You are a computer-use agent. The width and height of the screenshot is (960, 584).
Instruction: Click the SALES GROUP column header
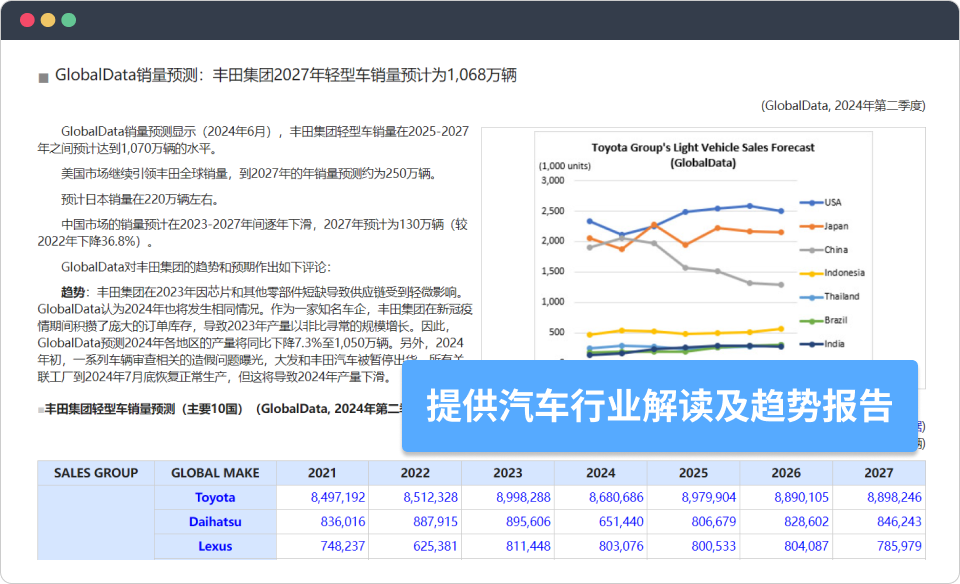pos(96,473)
